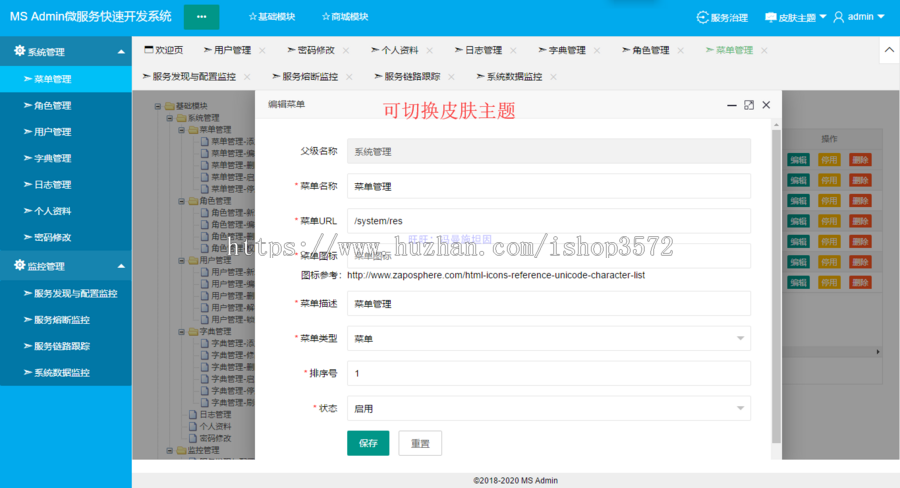Screen dimensions: 900x488
Task: Click the green 保存 button
Action: 368,443
